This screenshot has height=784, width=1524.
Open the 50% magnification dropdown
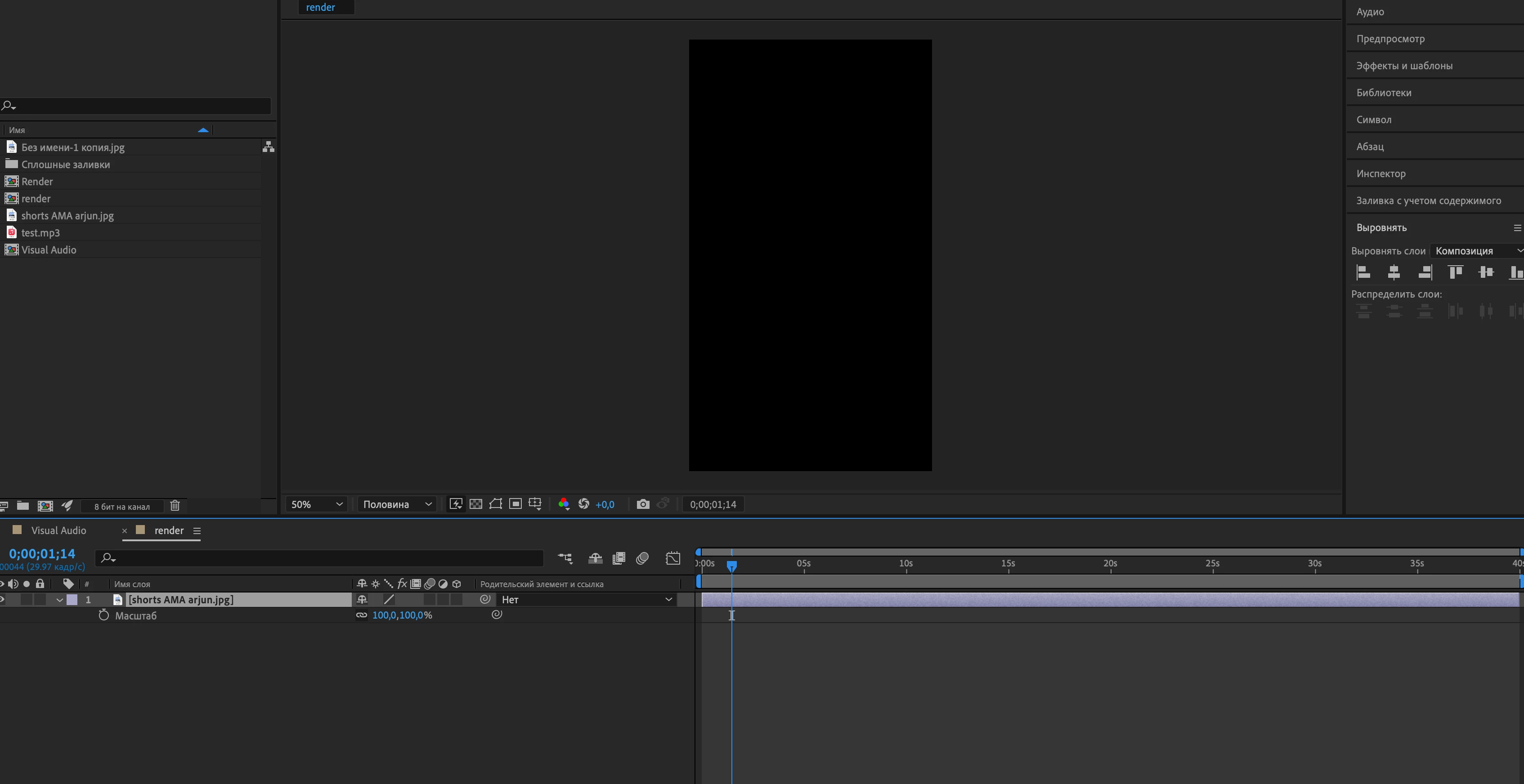317,504
